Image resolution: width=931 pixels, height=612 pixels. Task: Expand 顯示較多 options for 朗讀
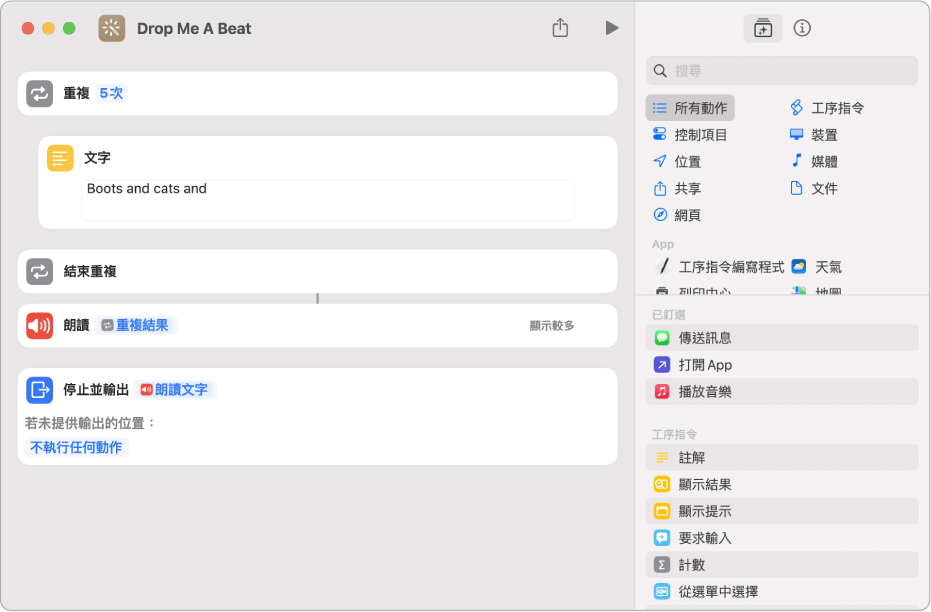(x=552, y=325)
